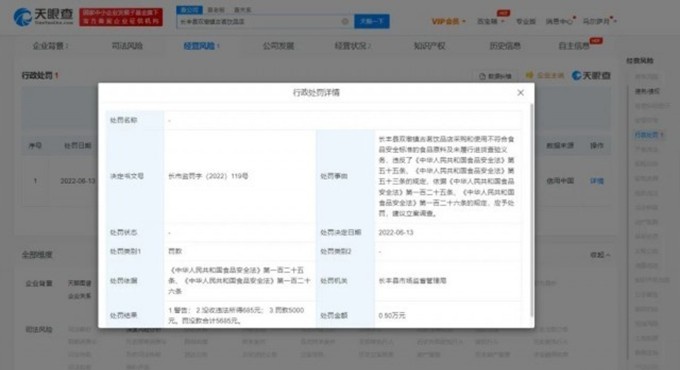The height and width of the screenshot is (370, 680).
Task: Click the 处罚日期 column header
Action: click(x=78, y=146)
